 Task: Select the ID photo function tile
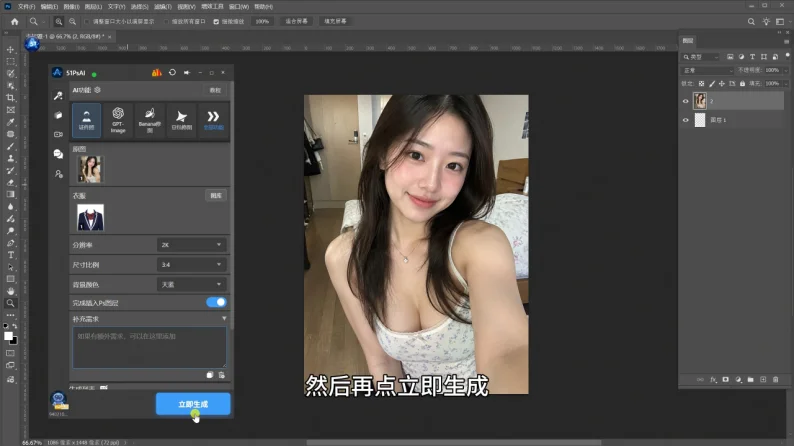pos(87,120)
